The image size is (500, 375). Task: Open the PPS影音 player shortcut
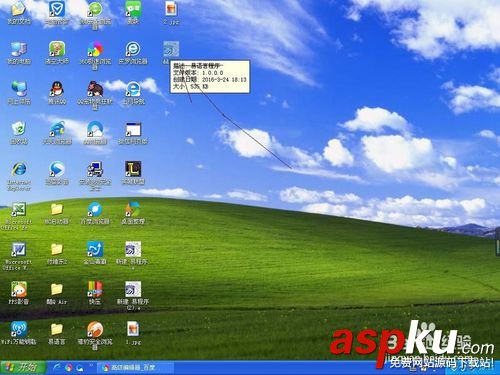tap(19, 293)
